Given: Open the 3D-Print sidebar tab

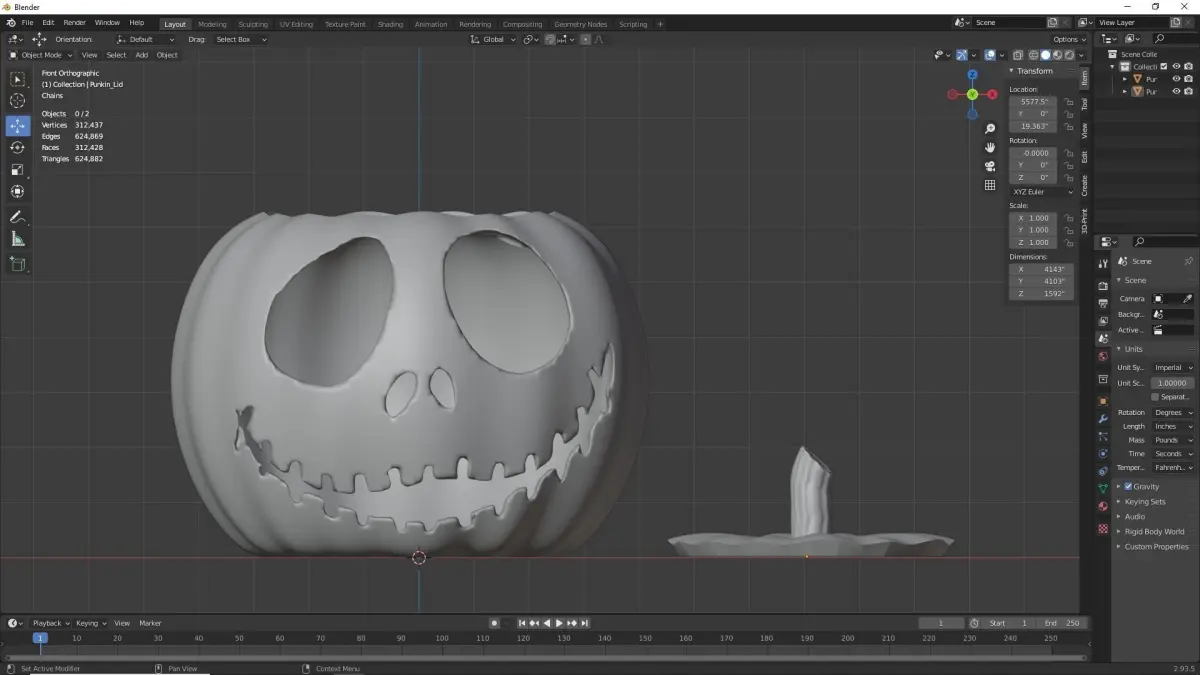Looking at the screenshot, I should (1085, 220).
